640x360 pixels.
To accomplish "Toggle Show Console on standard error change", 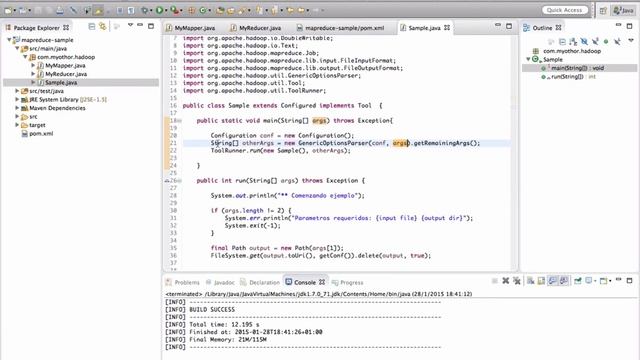I will (x=564, y=281).
